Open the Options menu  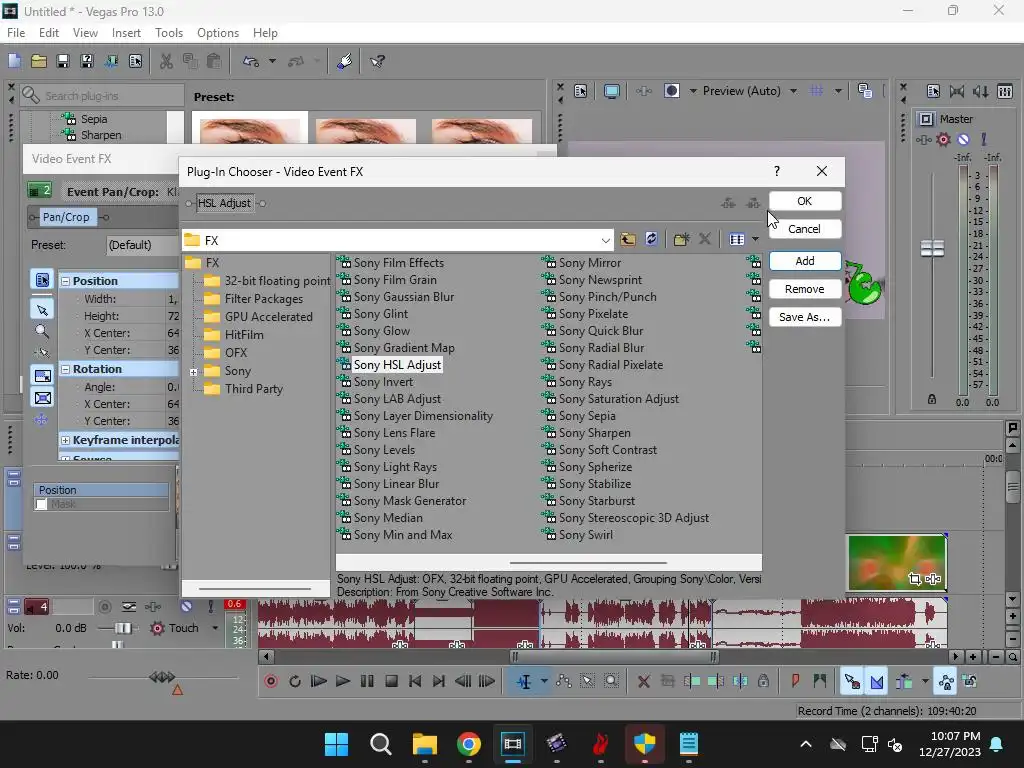[x=217, y=33]
